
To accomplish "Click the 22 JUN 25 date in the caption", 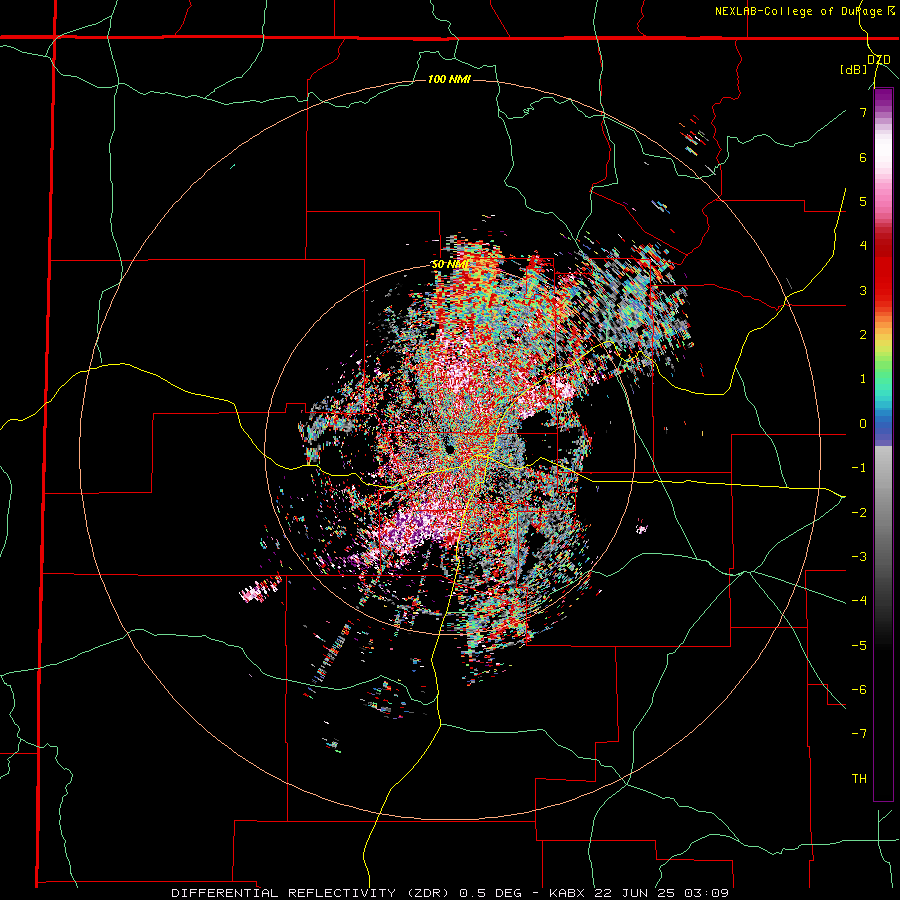I will click(634, 893).
